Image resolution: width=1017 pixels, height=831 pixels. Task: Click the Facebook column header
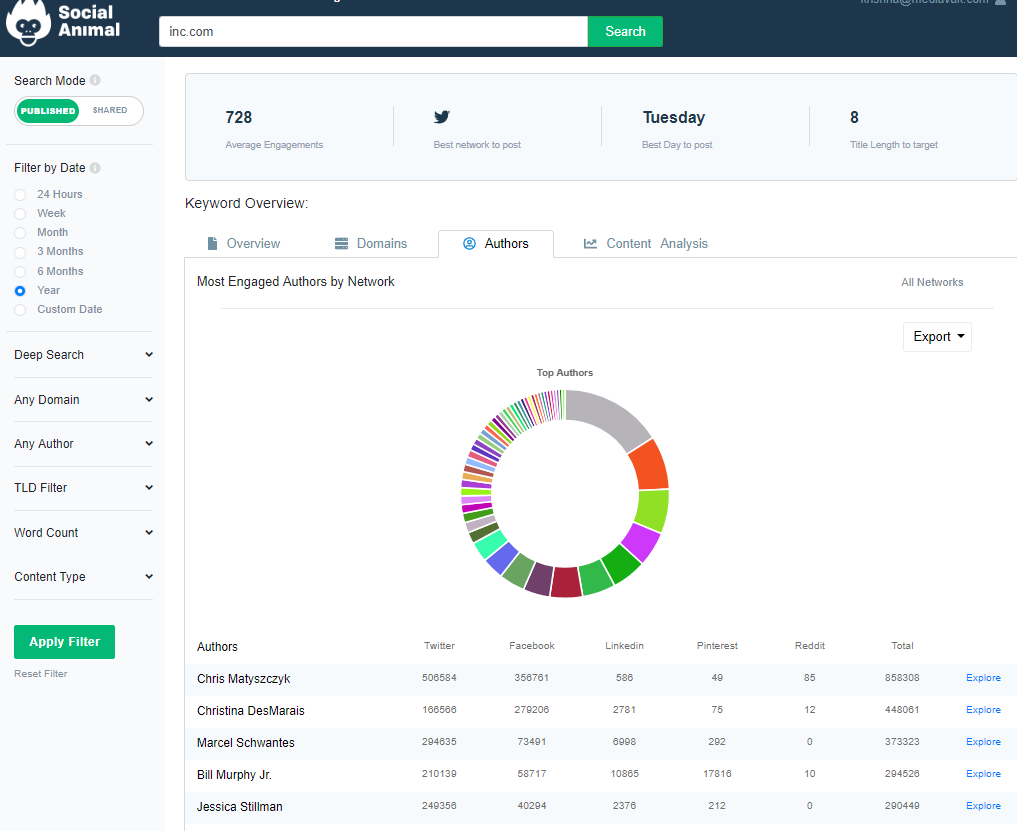(x=532, y=645)
